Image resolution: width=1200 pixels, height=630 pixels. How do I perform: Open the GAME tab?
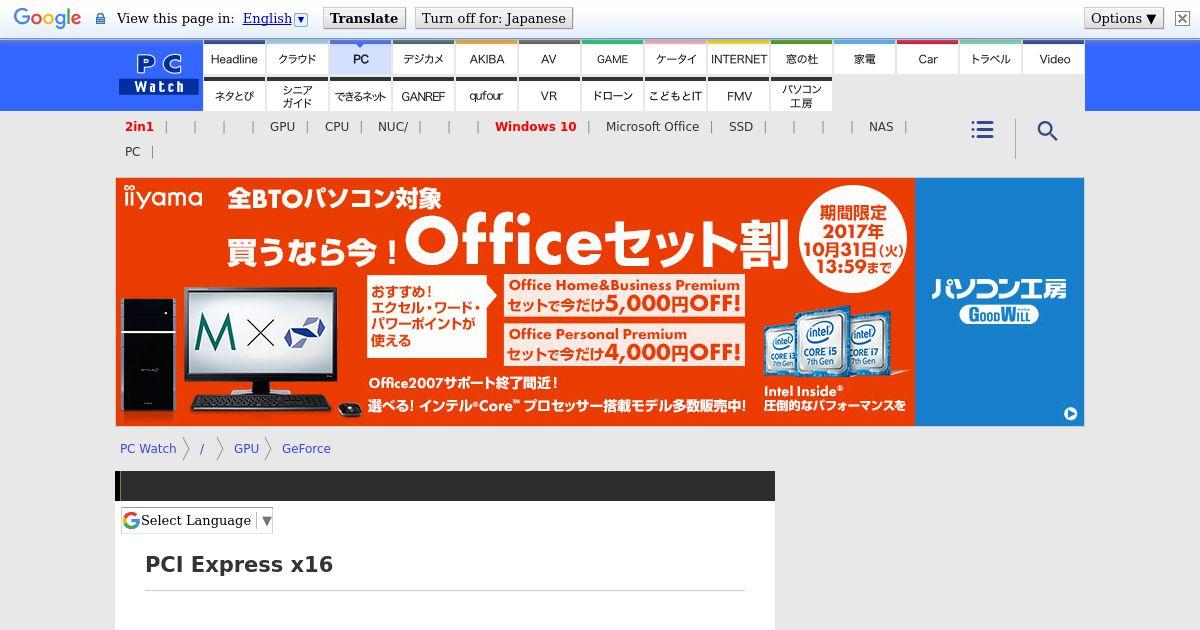pyautogui.click(x=613, y=59)
